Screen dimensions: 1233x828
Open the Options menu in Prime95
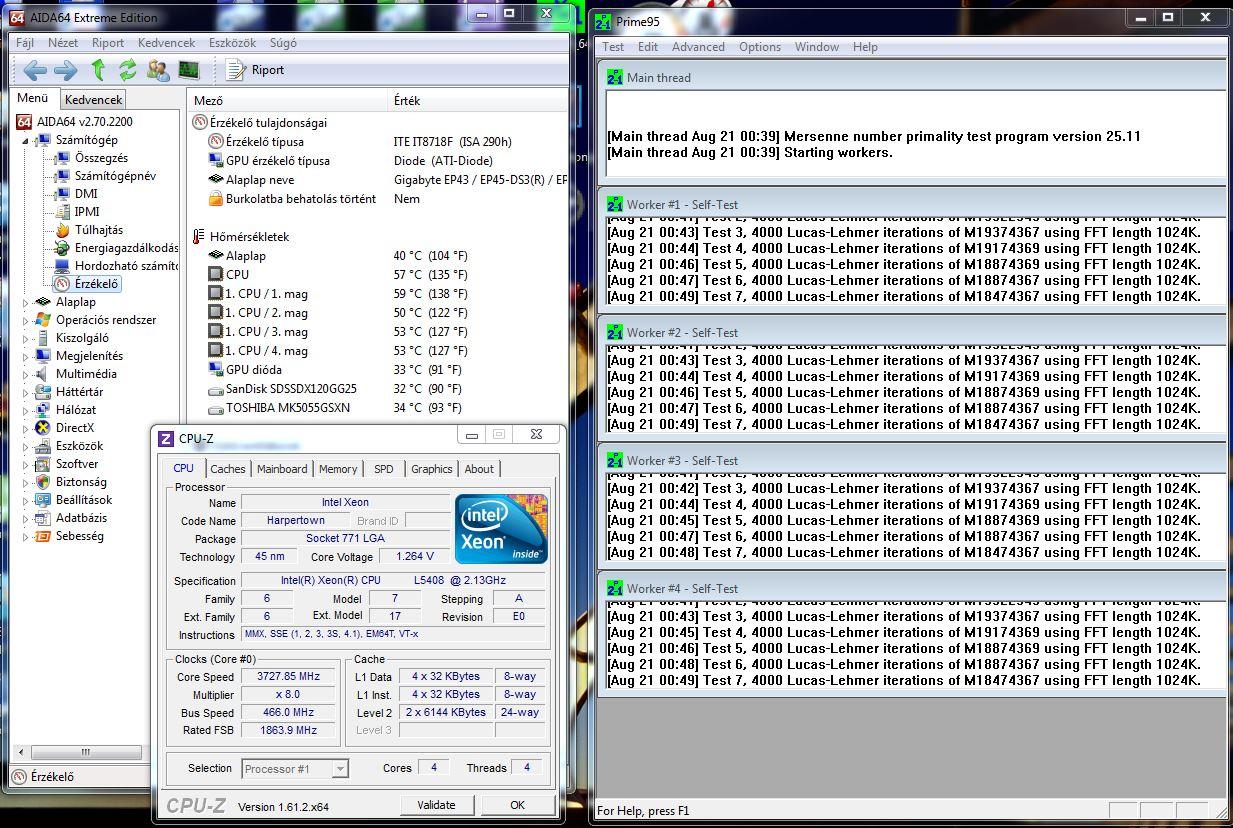(760, 47)
